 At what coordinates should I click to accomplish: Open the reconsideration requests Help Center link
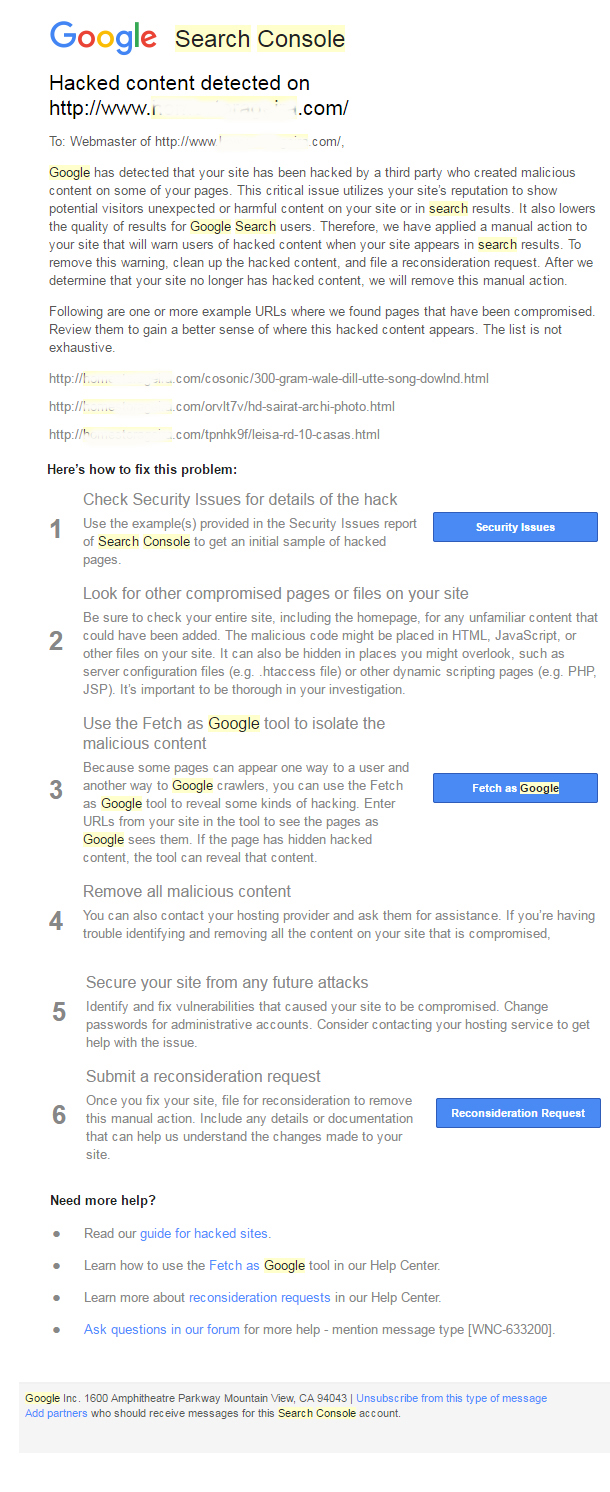[x=259, y=1297]
